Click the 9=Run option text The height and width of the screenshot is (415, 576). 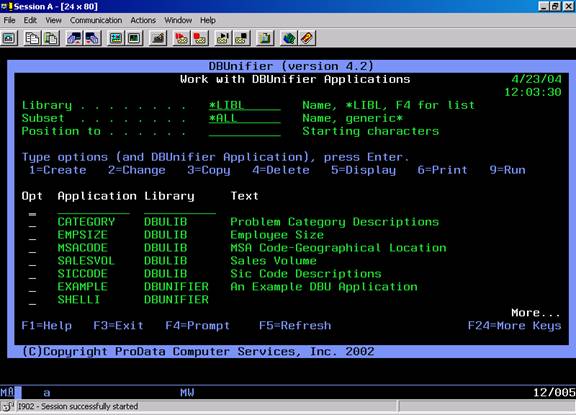507,170
